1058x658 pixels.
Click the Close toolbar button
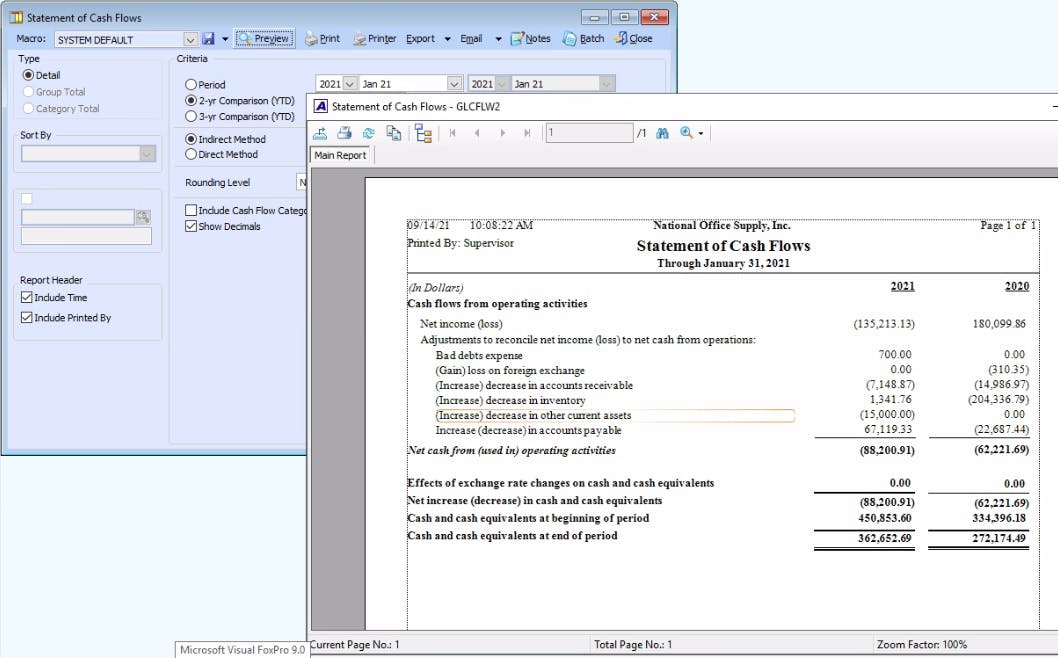634,38
